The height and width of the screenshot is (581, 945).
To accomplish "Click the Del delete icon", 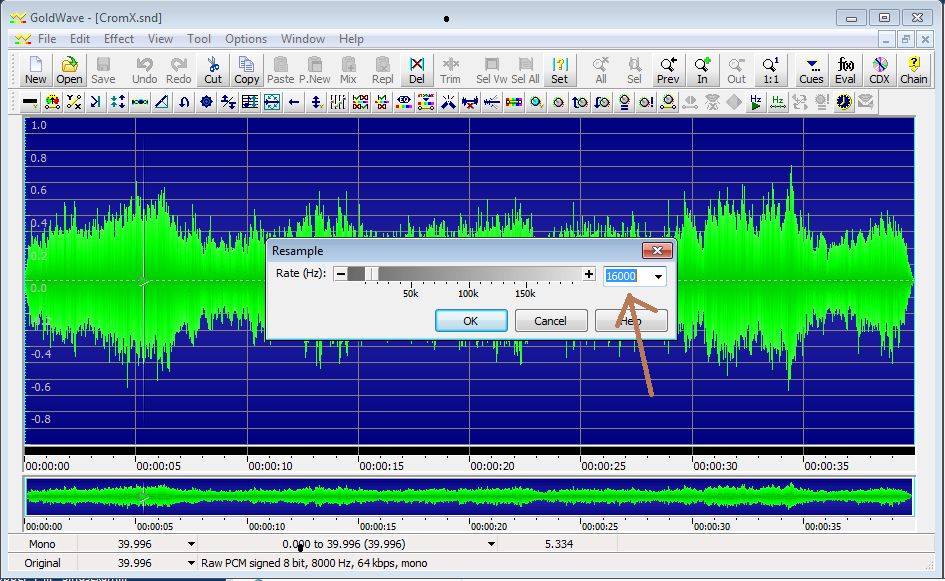I will coord(416,70).
